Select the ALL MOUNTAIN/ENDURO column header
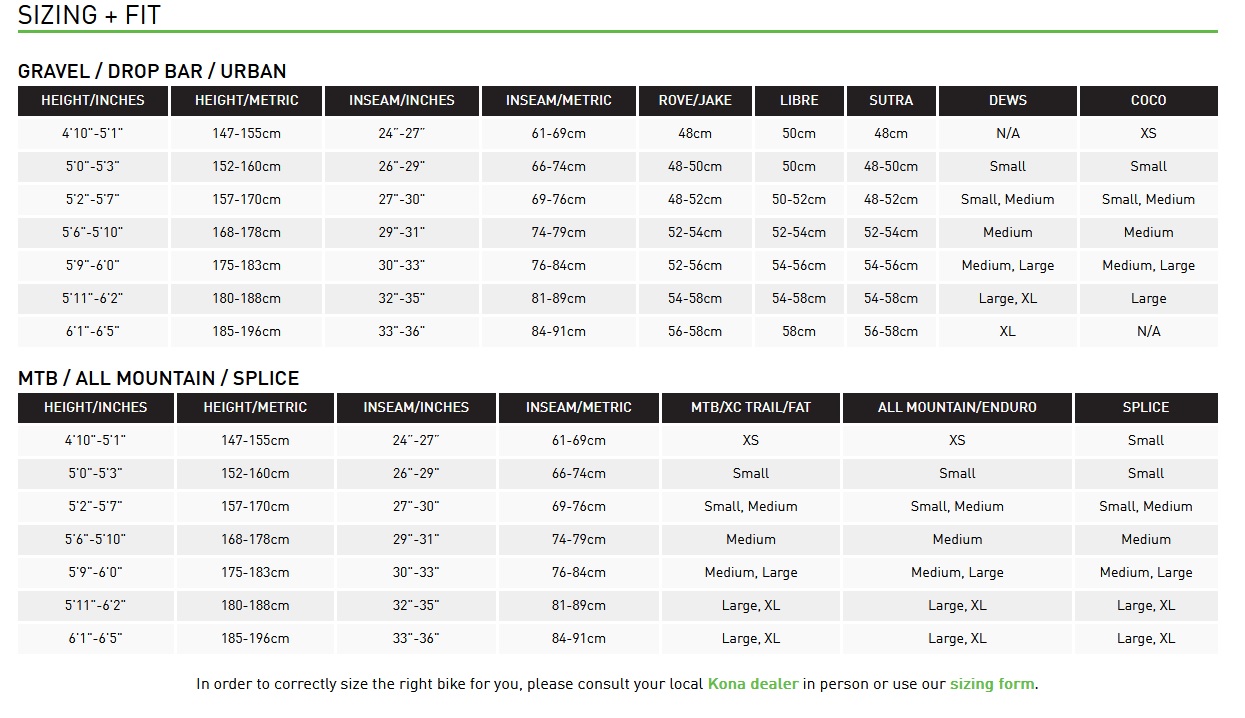 click(x=957, y=407)
